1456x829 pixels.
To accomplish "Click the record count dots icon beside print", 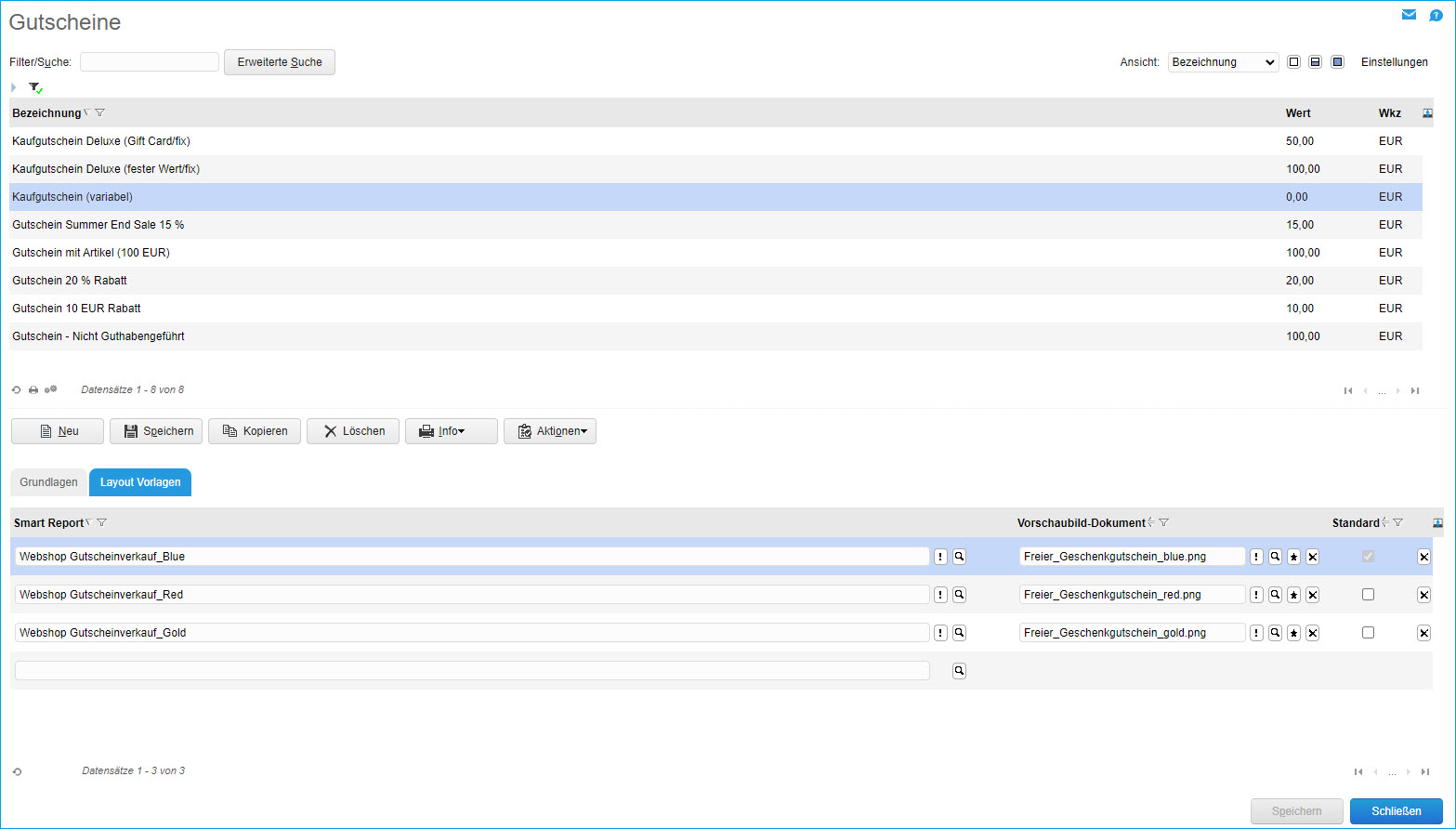I will click(50, 390).
